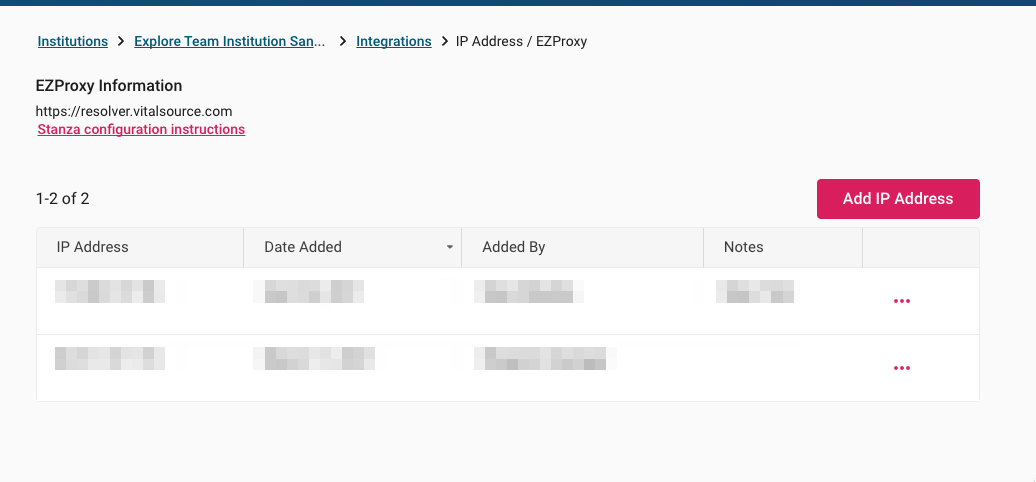Sort by the Added By column header
The image size is (1036, 482).
point(582,248)
